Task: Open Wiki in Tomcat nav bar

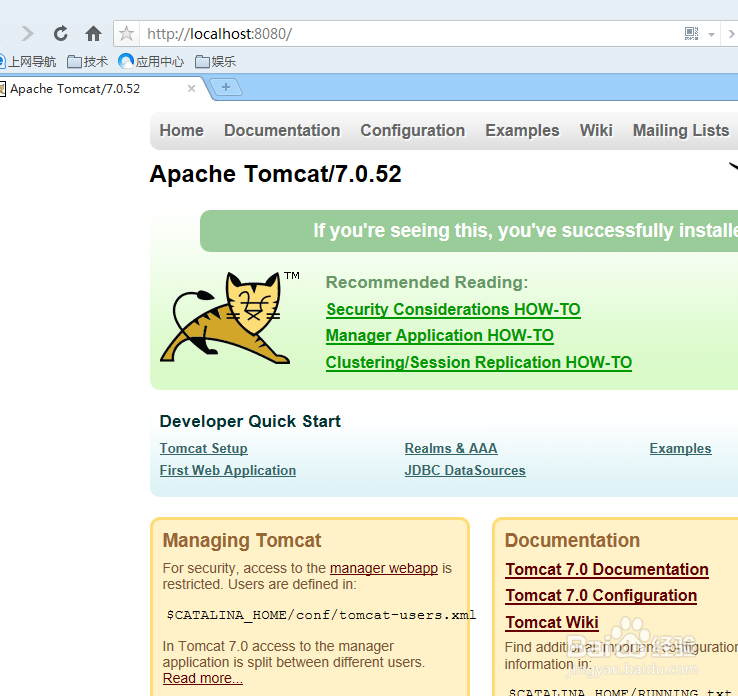Action: tap(596, 130)
